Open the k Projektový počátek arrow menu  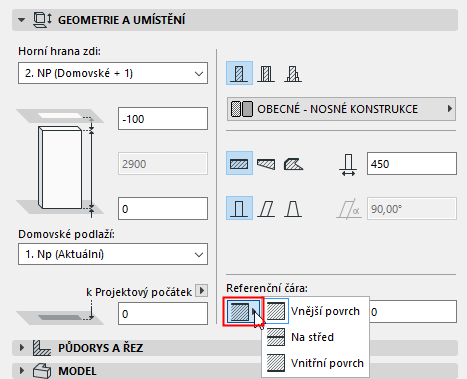click(201, 291)
